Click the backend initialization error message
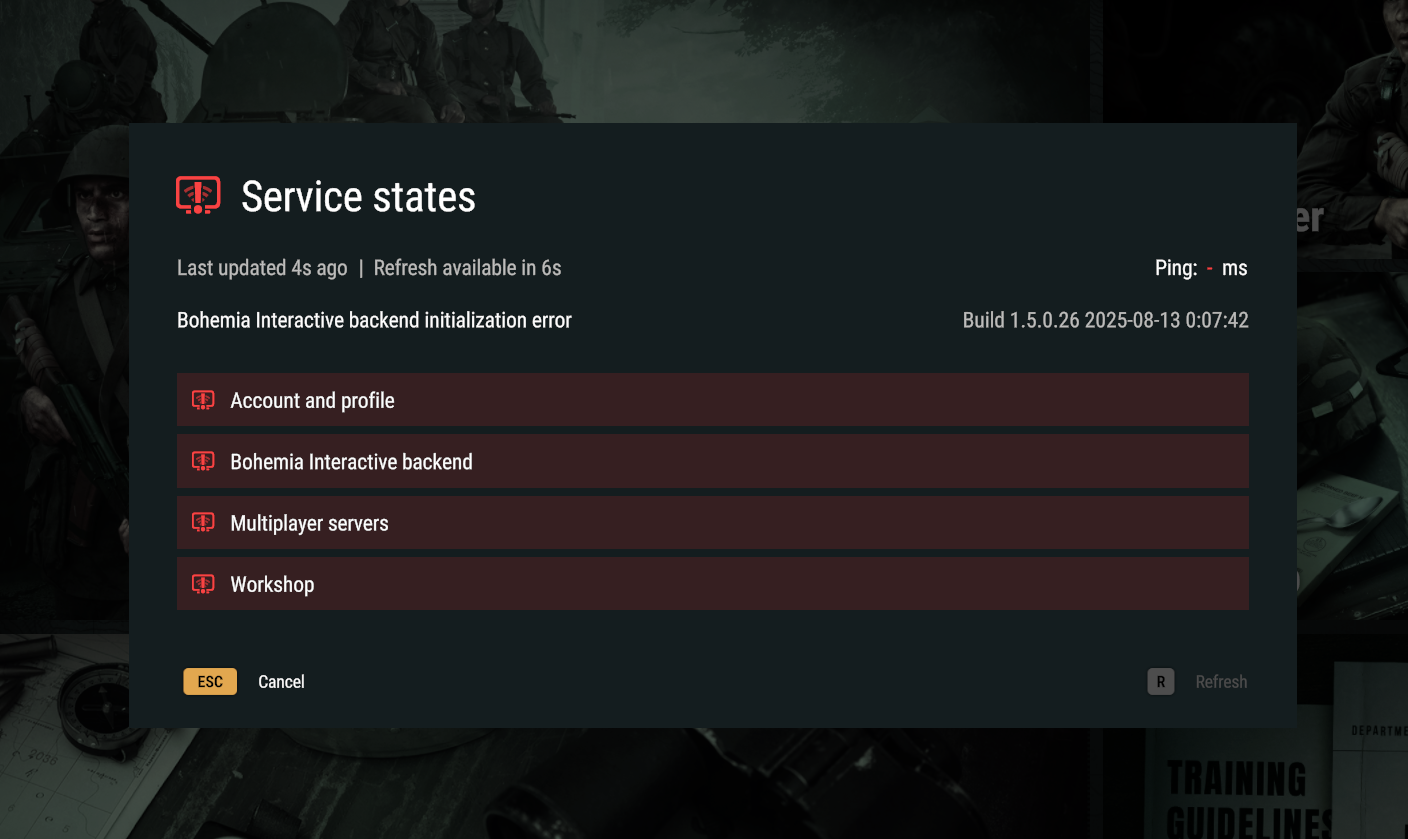 tap(374, 321)
